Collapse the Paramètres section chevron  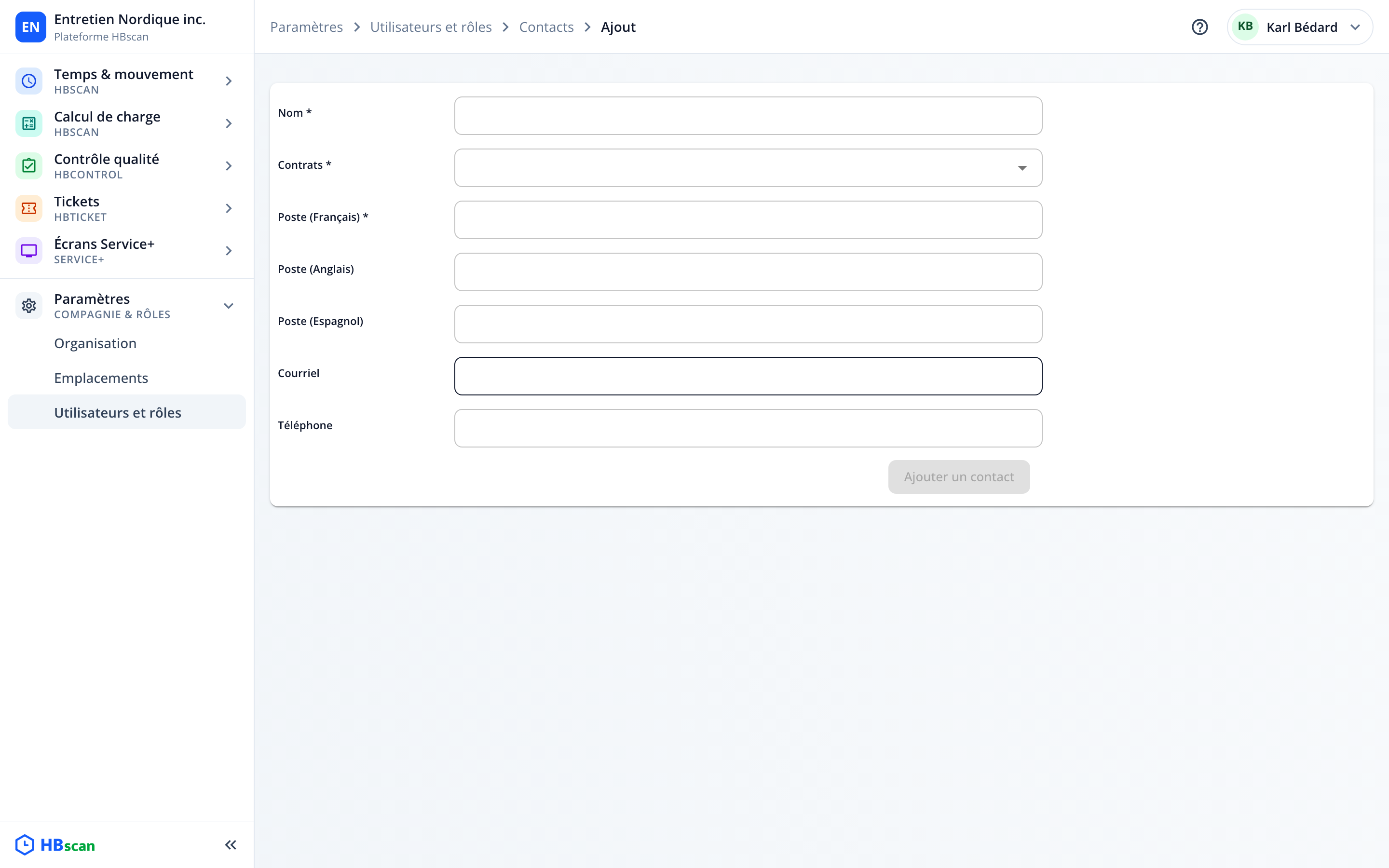coord(229,306)
